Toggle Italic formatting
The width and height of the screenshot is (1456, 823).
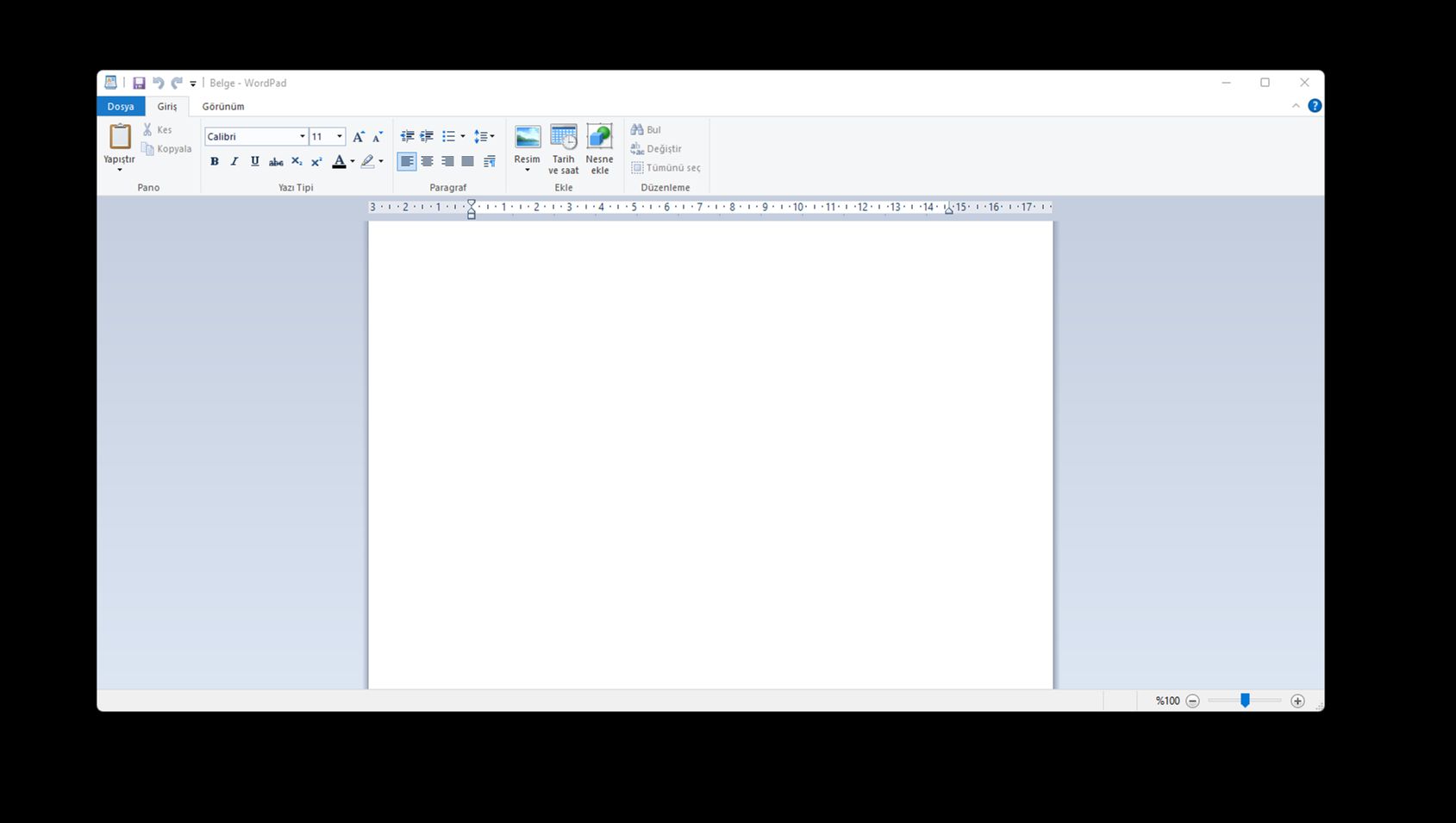pyautogui.click(x=234, y=161)
